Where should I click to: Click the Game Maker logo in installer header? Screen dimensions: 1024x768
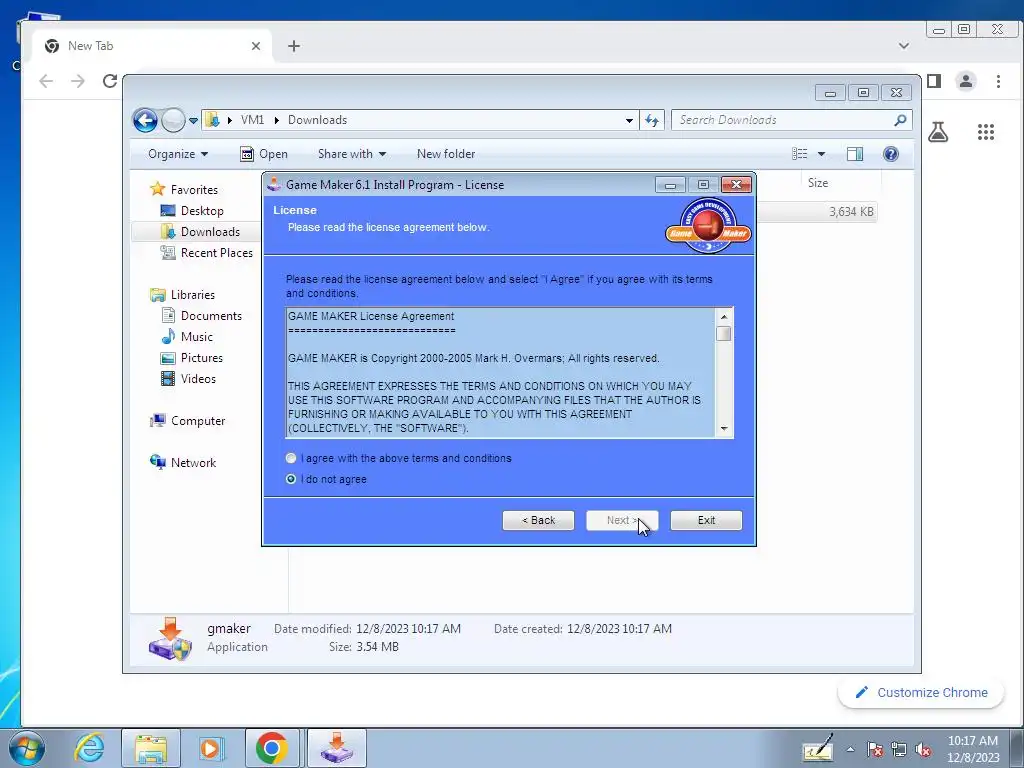(709, 225)
